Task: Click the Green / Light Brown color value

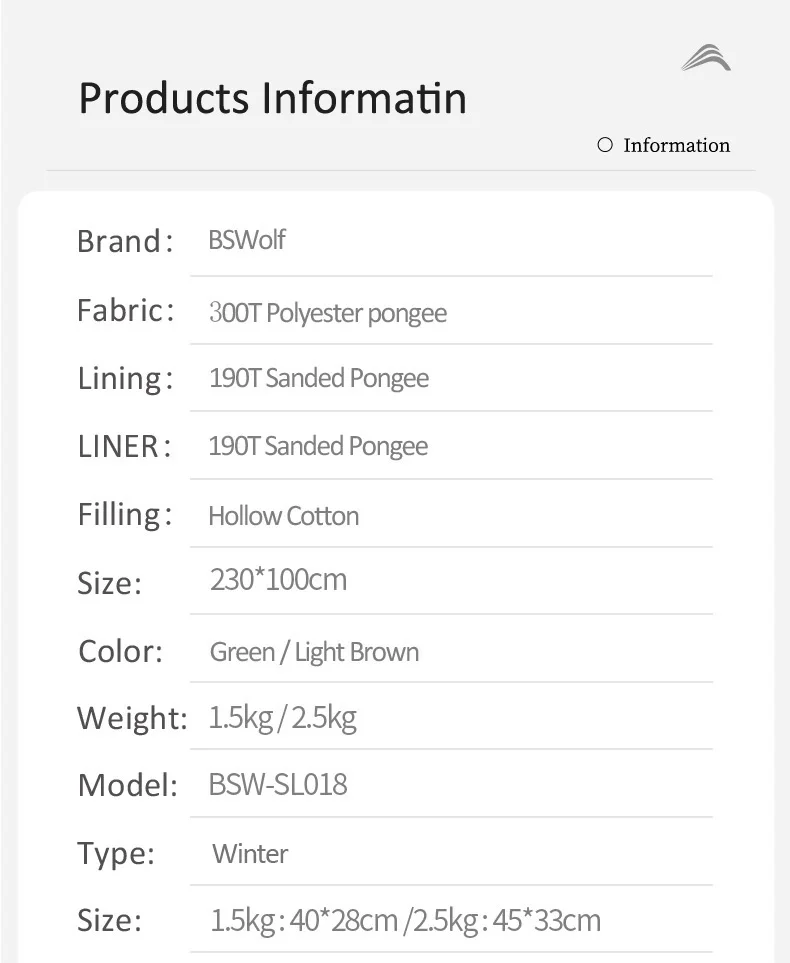Action: tap(314, 652)
